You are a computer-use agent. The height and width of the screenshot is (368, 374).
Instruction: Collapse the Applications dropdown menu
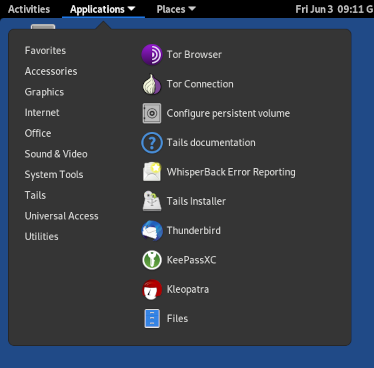(x=103, y=9)
